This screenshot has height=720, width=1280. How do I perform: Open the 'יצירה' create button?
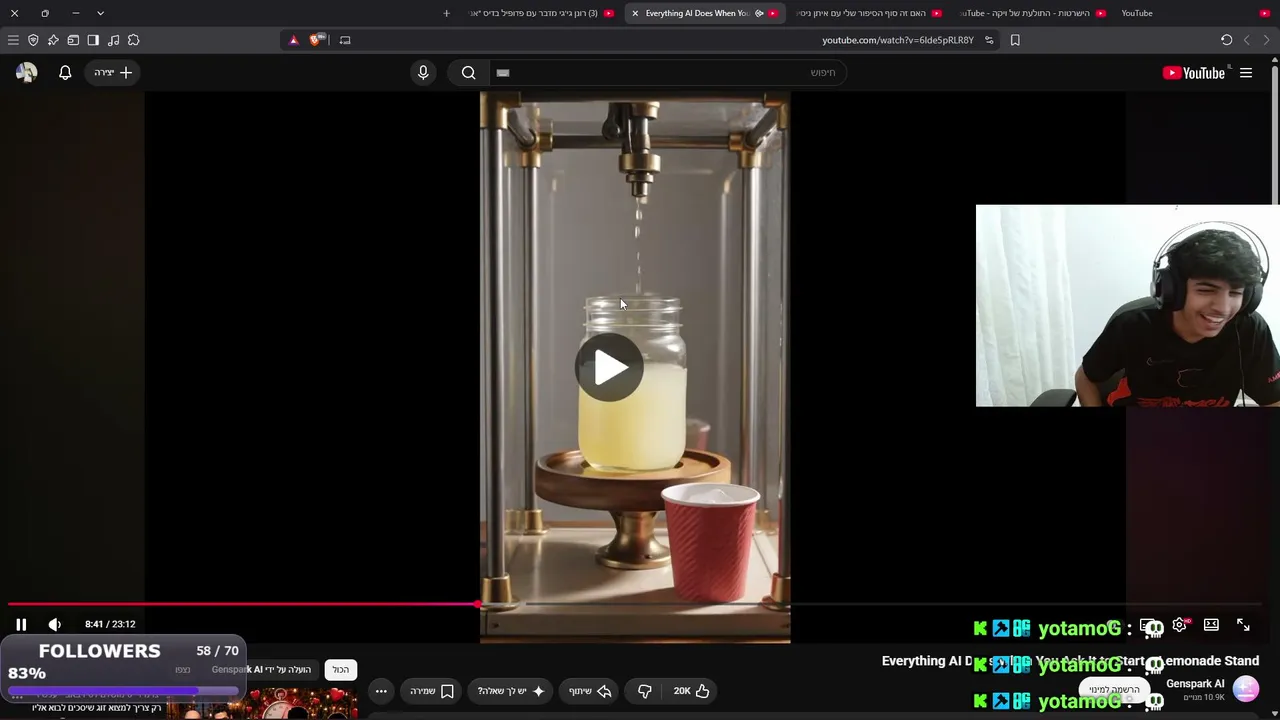pyautogui.click(x=112, y=73)
